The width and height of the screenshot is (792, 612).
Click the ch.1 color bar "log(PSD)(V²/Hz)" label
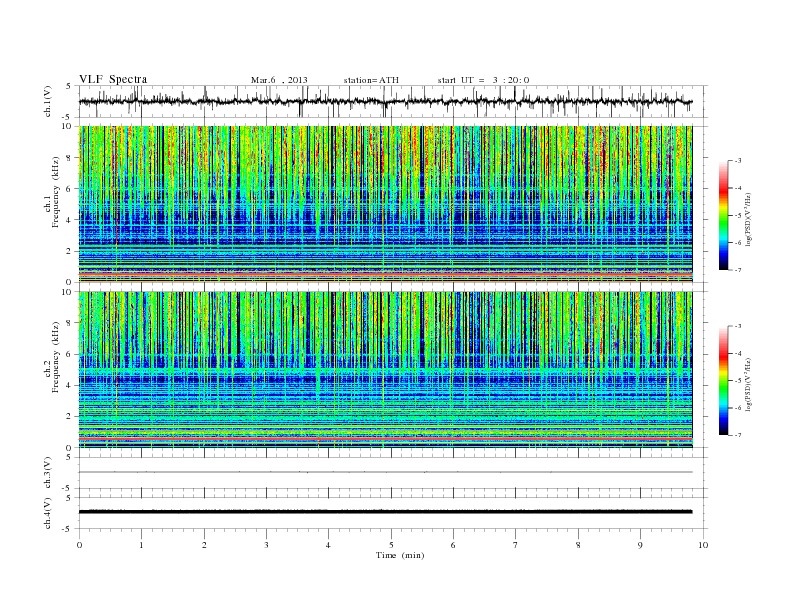click(749, 220)
